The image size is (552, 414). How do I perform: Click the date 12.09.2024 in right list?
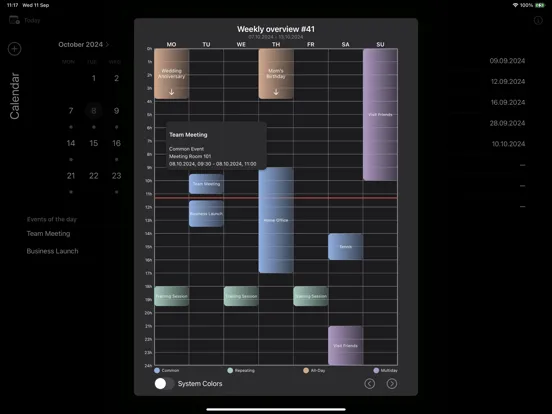click(508, 81)
